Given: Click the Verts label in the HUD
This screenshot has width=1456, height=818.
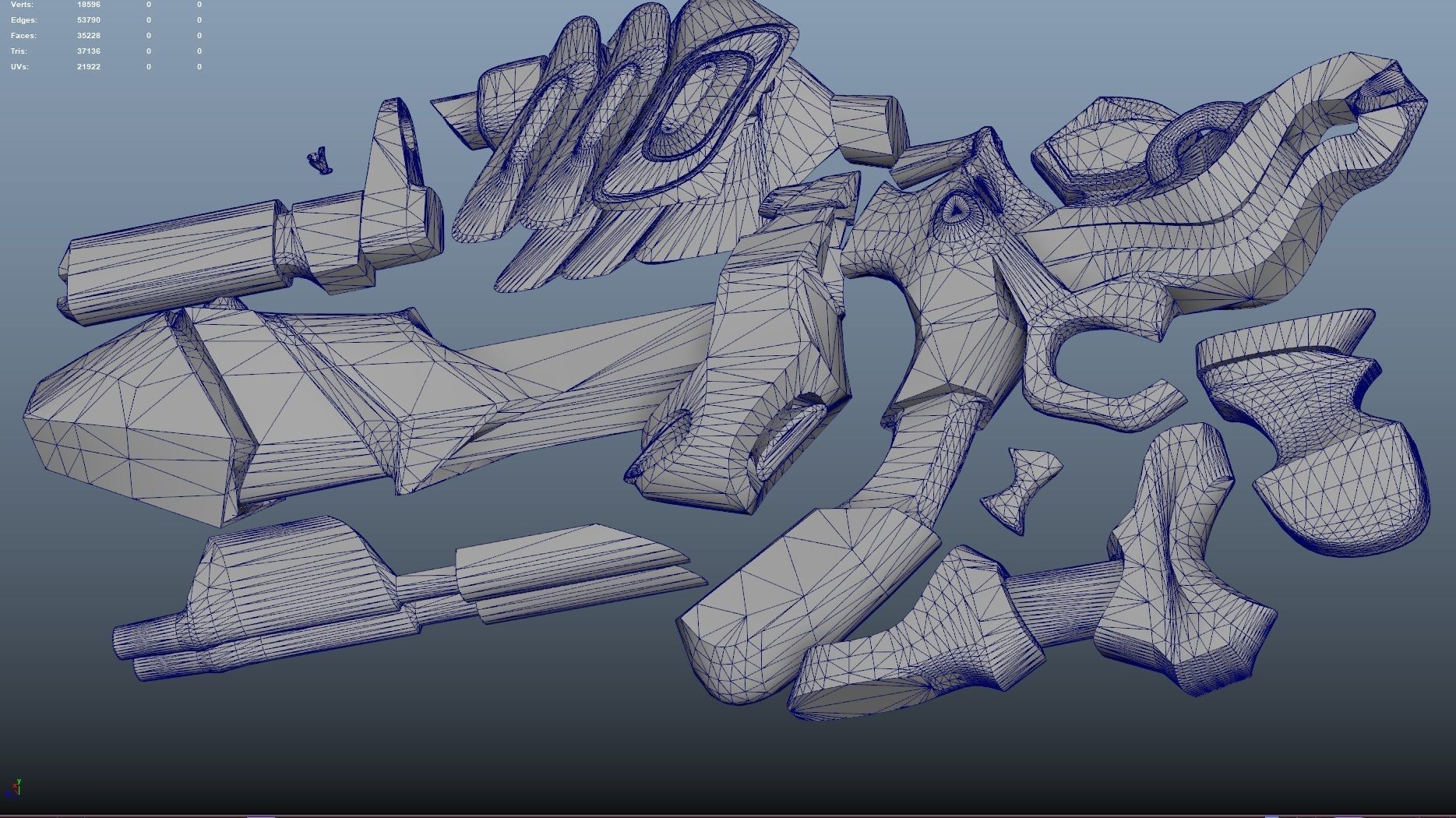Looking at the screenshot, I should pos(22,5).
